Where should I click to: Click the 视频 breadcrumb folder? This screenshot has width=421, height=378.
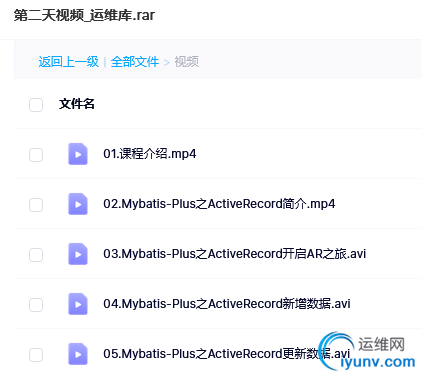tap(187, 62)
